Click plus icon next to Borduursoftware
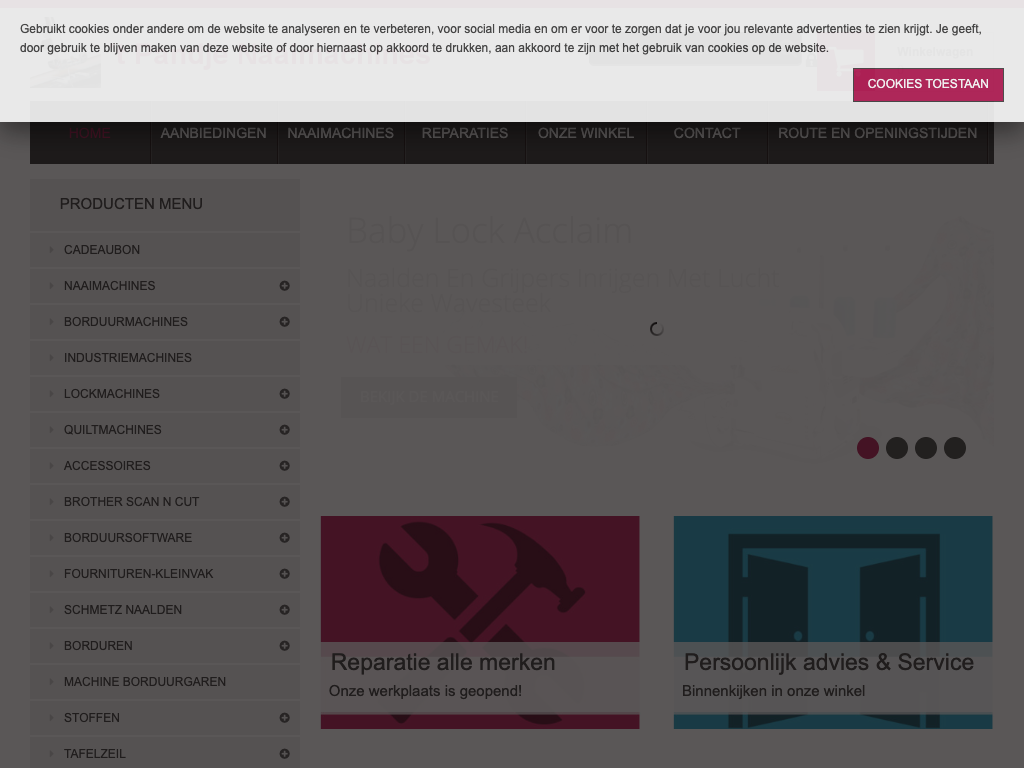Viewport: 1024px width, 768px height. pos(284,538)
